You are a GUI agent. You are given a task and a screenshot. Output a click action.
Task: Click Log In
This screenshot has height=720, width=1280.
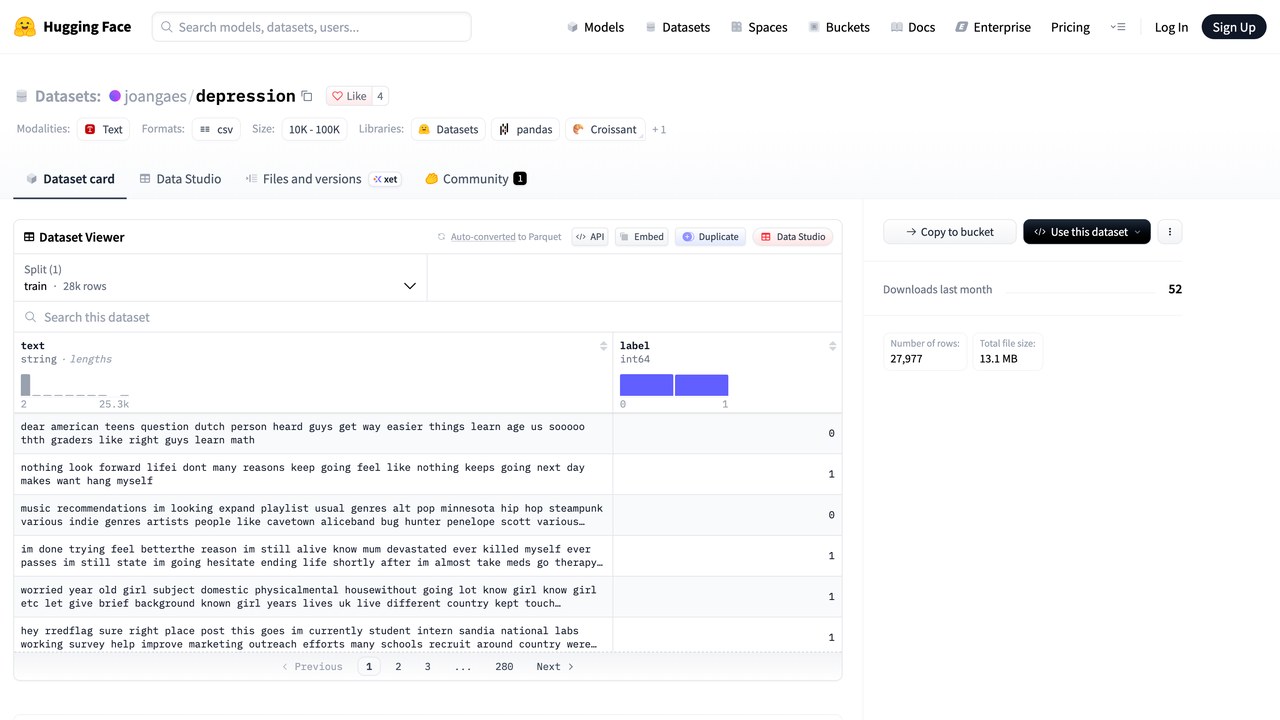(1171, 27)
